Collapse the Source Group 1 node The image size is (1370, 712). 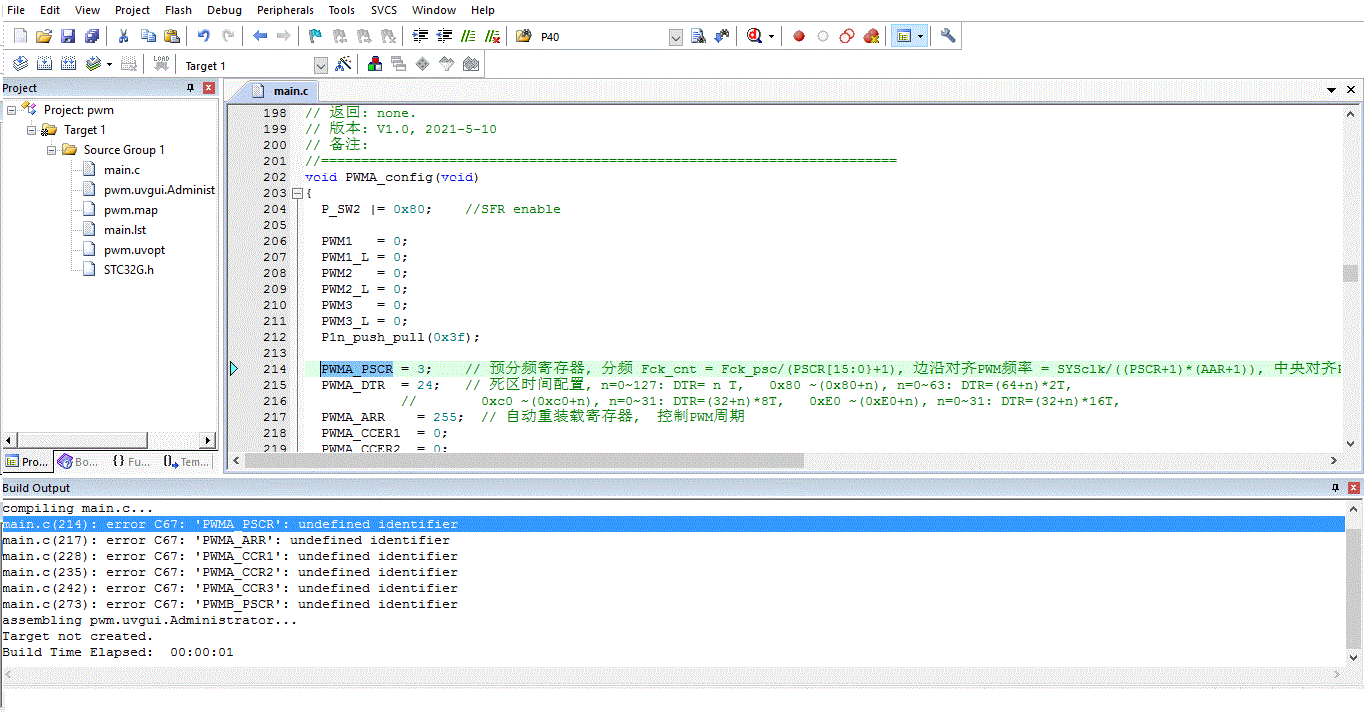pos(51,150)
